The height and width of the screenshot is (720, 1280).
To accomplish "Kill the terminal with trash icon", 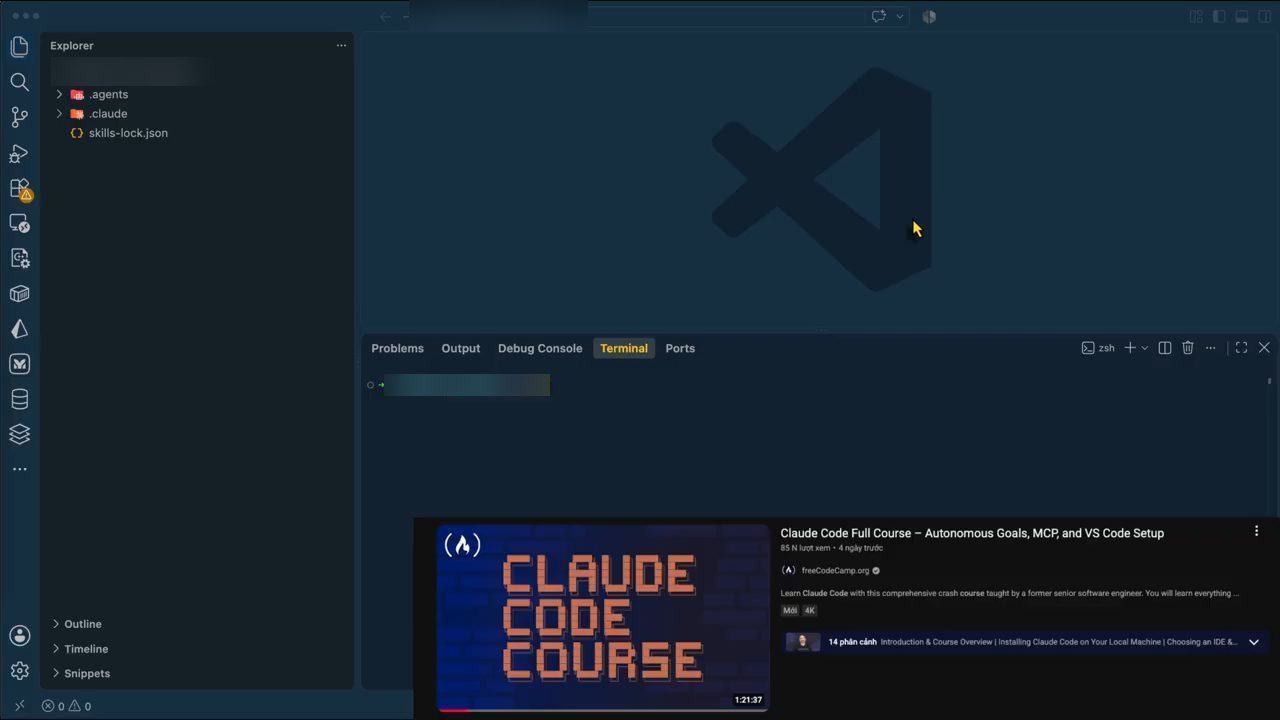I will [1188, 348].
